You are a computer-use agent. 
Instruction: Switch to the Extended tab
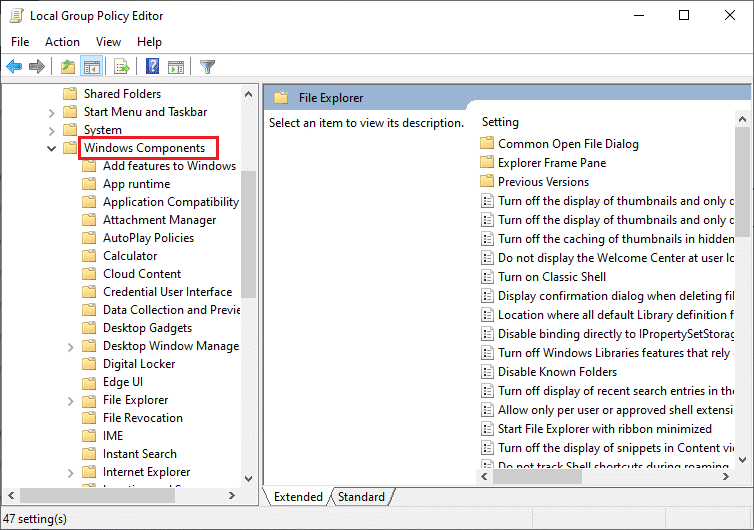(x=298, y=496)
